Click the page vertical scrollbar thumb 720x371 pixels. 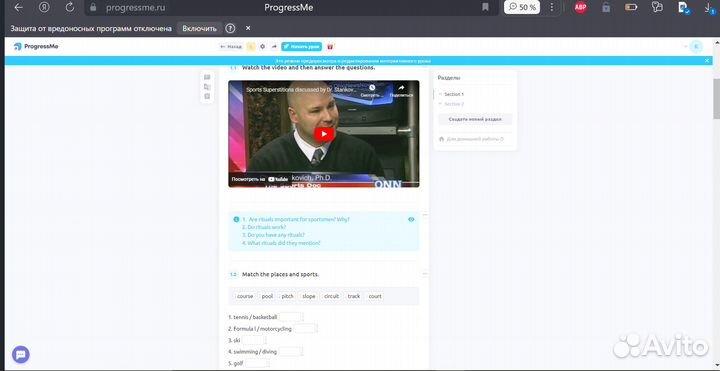coord(716,98)
